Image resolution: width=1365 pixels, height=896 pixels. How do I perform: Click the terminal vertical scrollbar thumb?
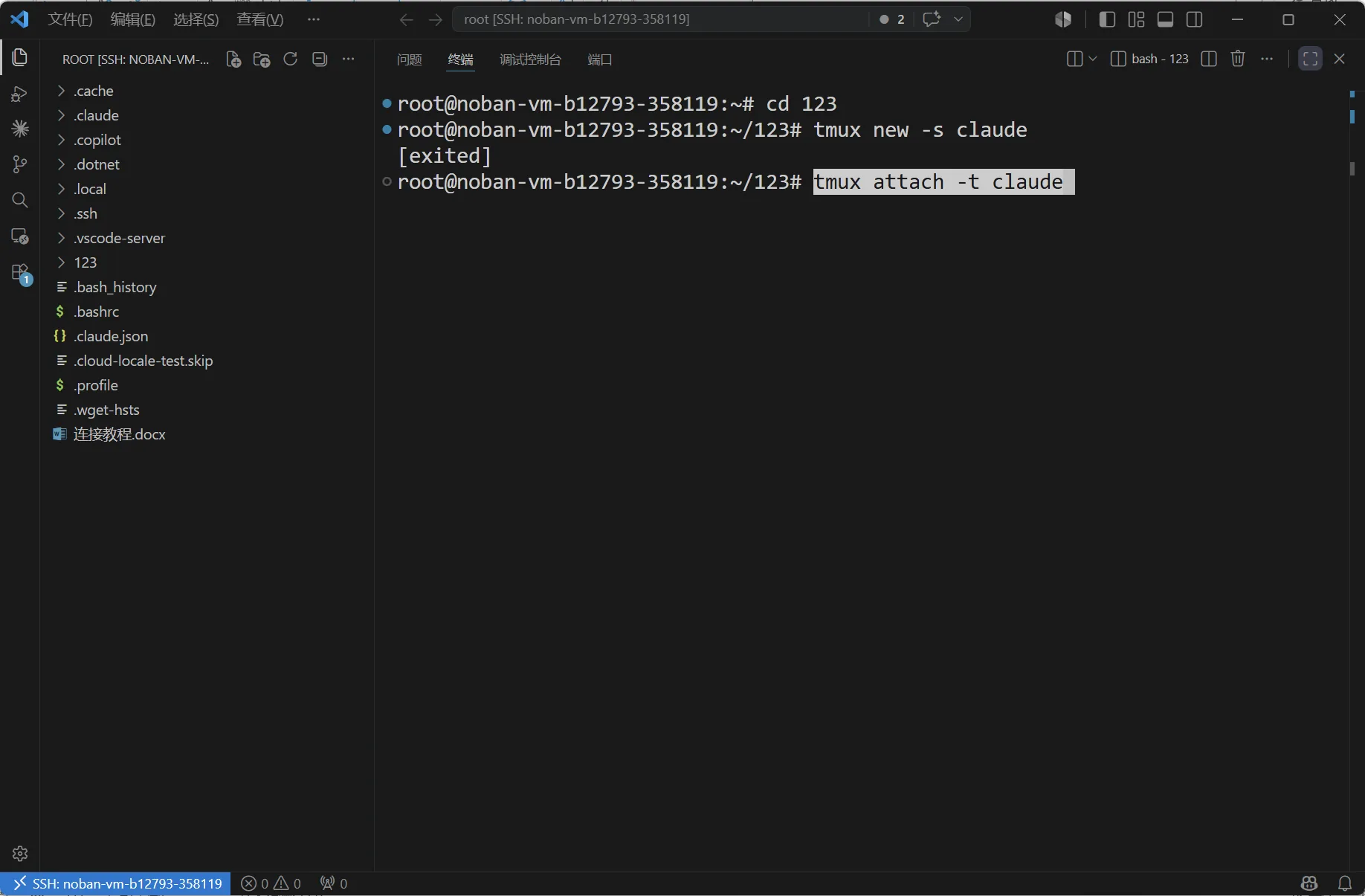click(1352, 170)
